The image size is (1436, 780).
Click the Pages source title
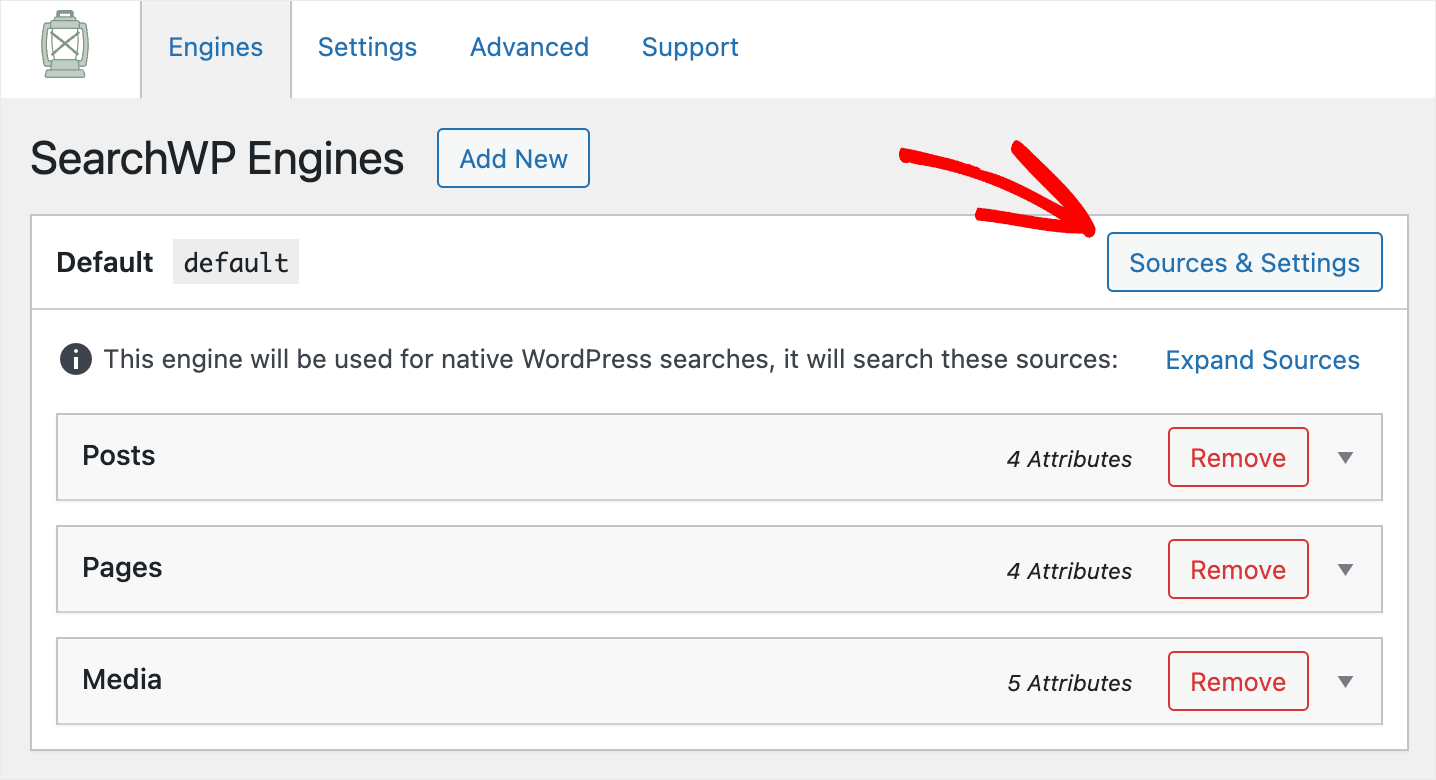[x=122, y=568]
